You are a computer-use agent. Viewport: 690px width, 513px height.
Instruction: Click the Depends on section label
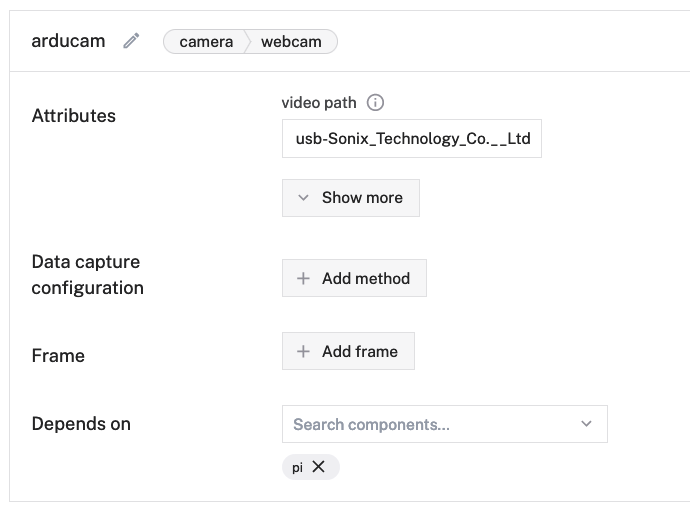[81, 424]
